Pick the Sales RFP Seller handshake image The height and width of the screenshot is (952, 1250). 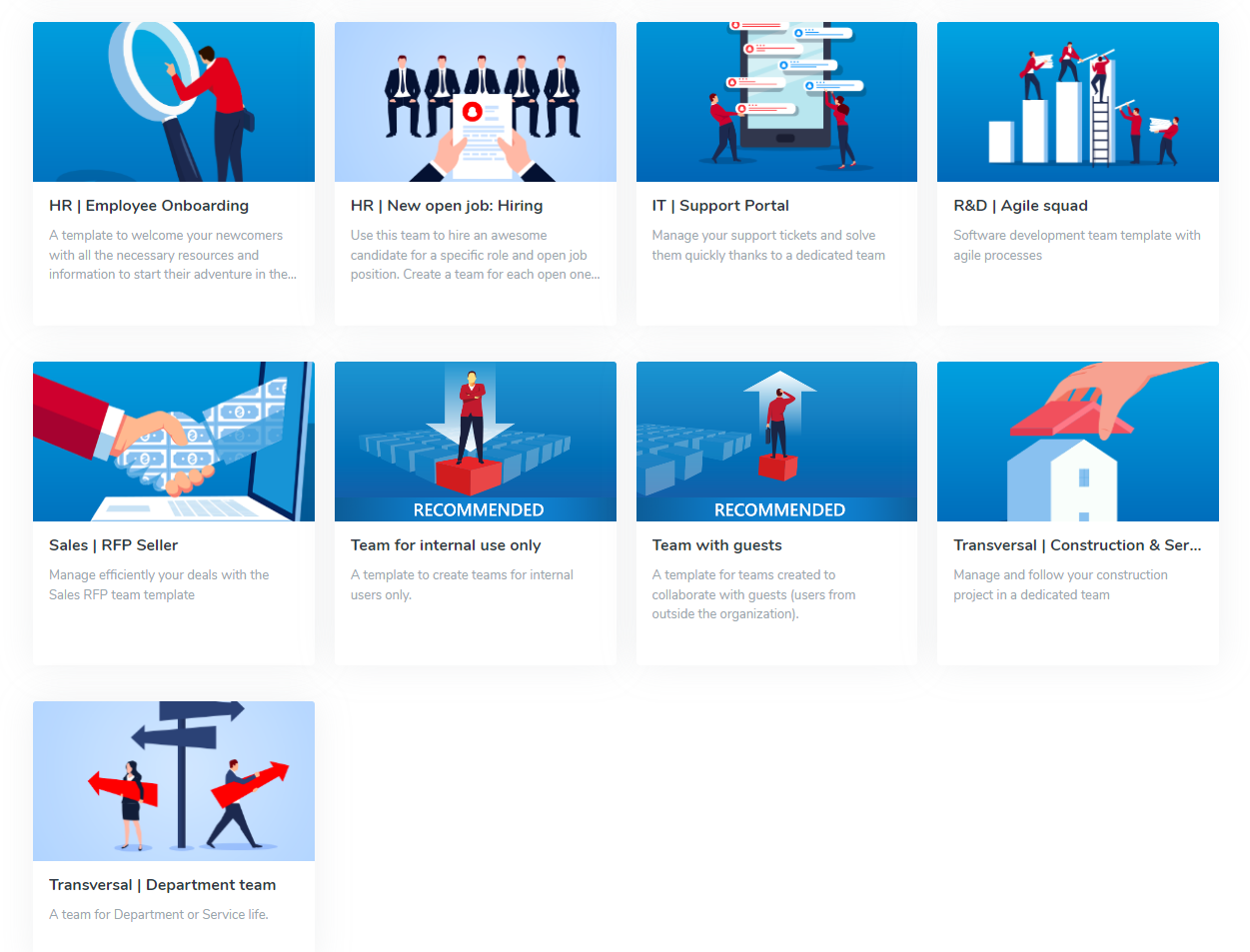(x=174, y=442)
